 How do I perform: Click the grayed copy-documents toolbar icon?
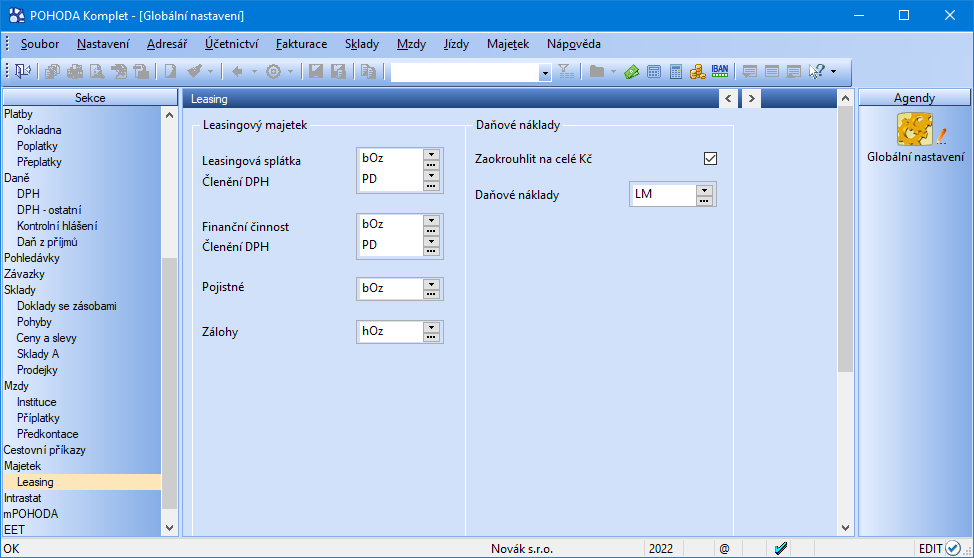(x=52, y=71)
